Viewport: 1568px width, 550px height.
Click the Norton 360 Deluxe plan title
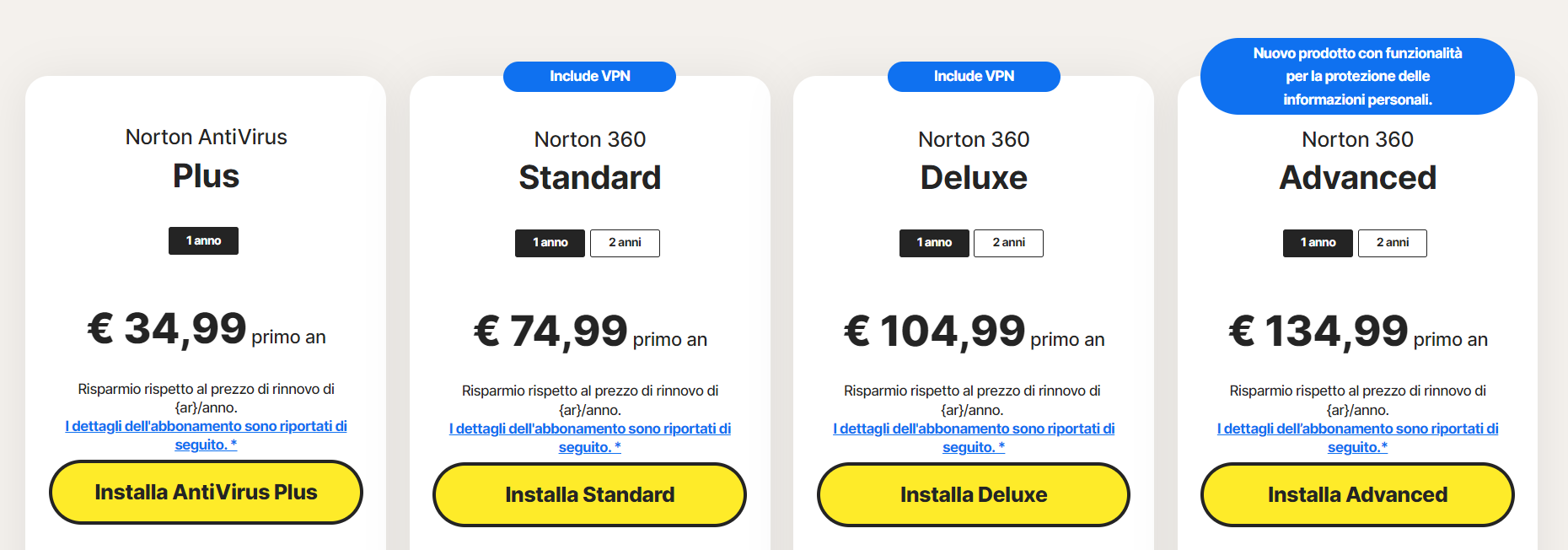click(974, 160)
